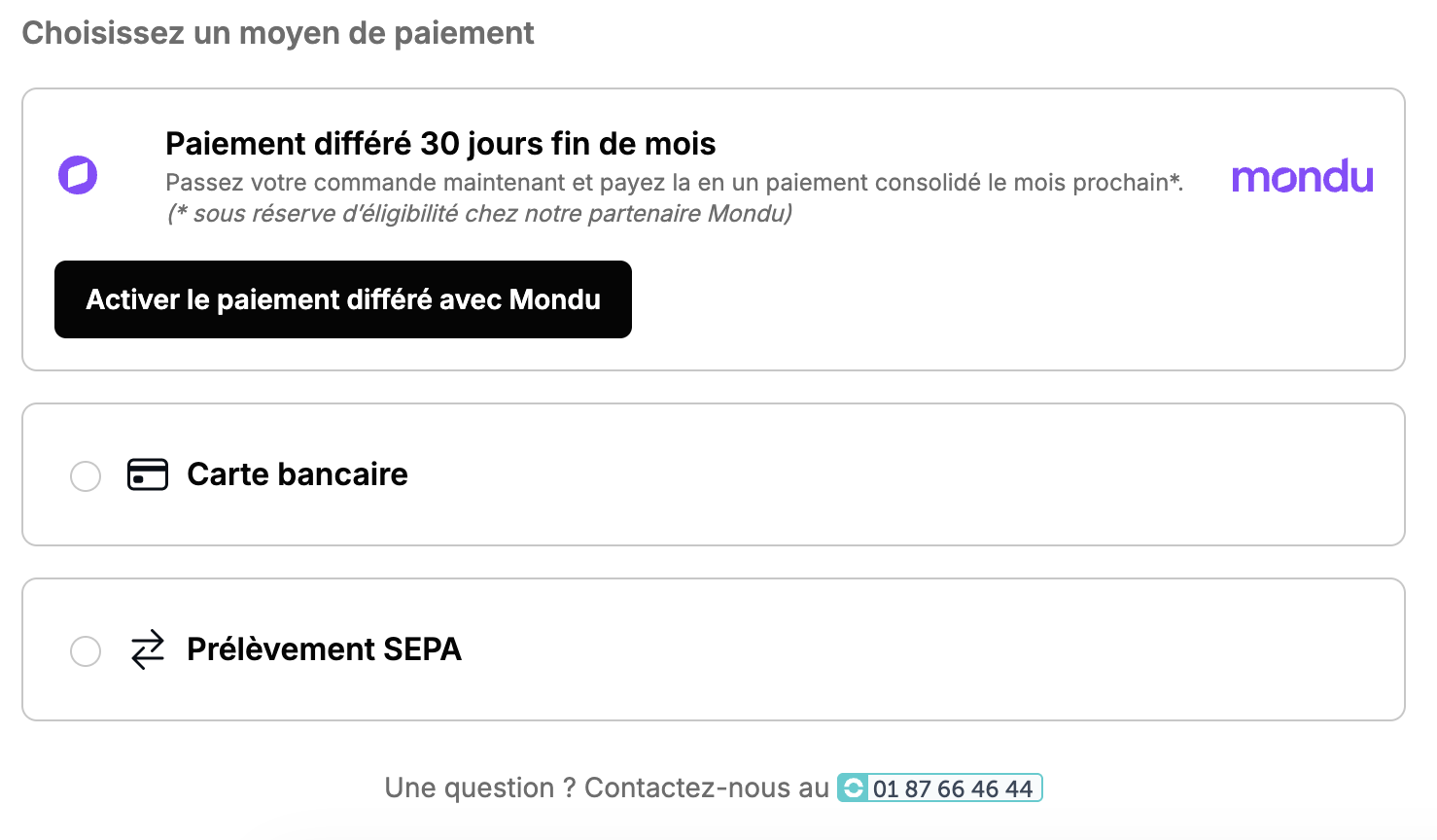
Task: Click 'Paiement différé 30 jours fin de mois' title
Action: (440, 144)
